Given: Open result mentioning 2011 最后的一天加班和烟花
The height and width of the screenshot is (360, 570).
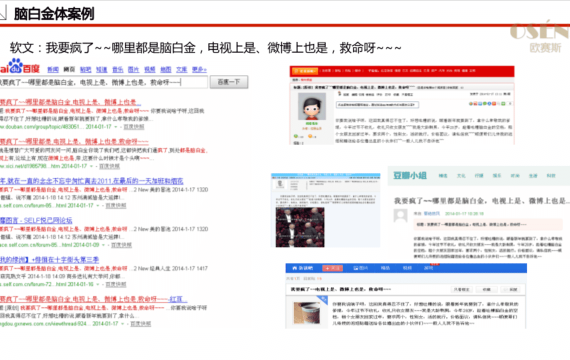Looking at the screenshot, I should (x=92, y=181).
